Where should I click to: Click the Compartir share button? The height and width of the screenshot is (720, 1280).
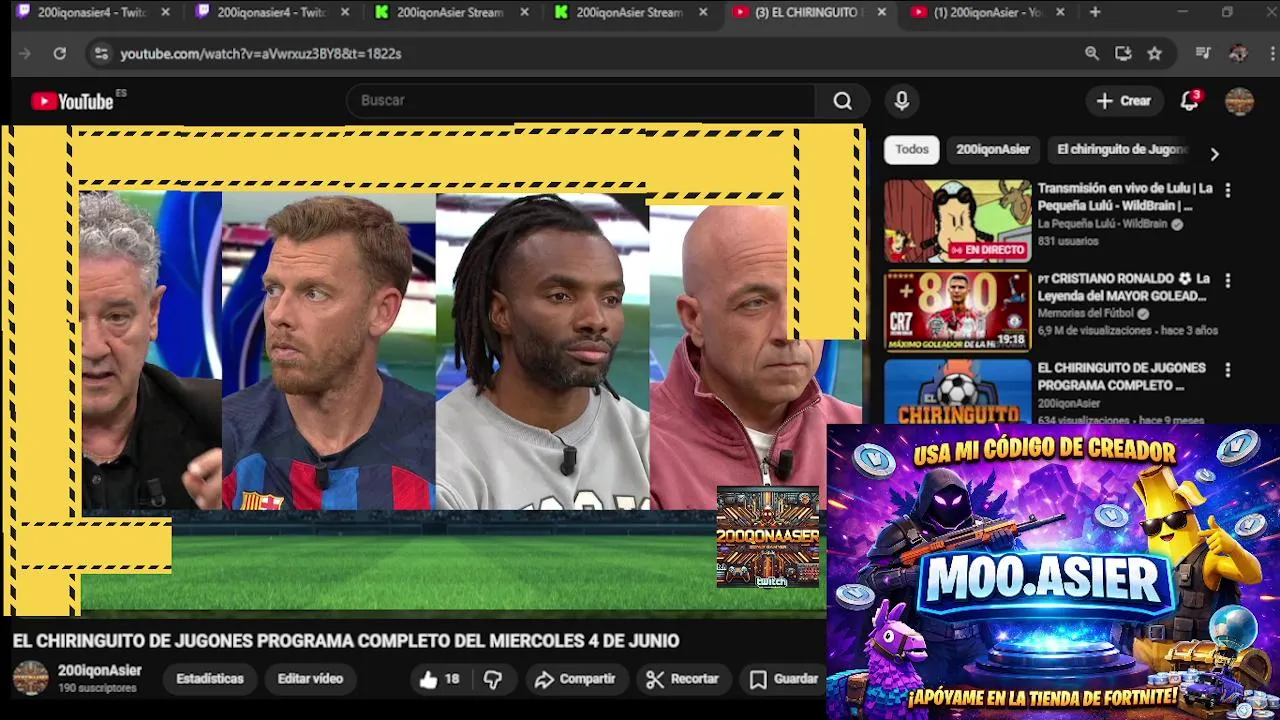pos(575,679)
